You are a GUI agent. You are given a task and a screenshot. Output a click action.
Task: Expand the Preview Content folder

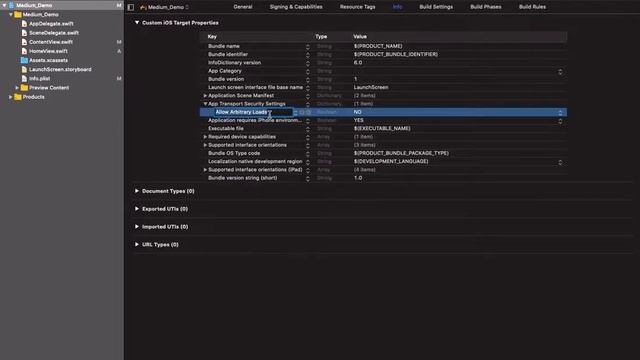pos(17,88)
